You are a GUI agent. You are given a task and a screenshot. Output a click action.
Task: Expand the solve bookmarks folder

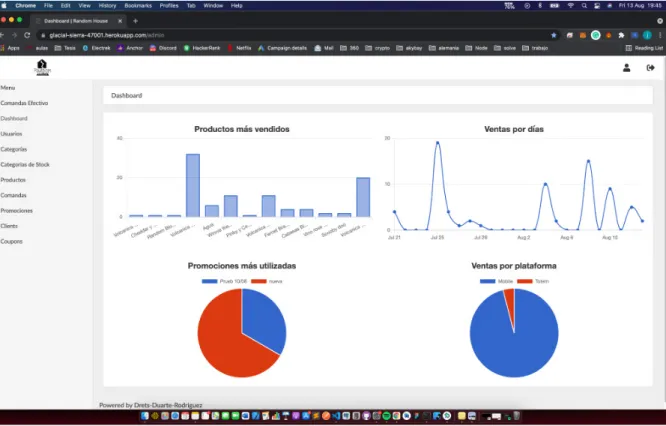point(505,48)
